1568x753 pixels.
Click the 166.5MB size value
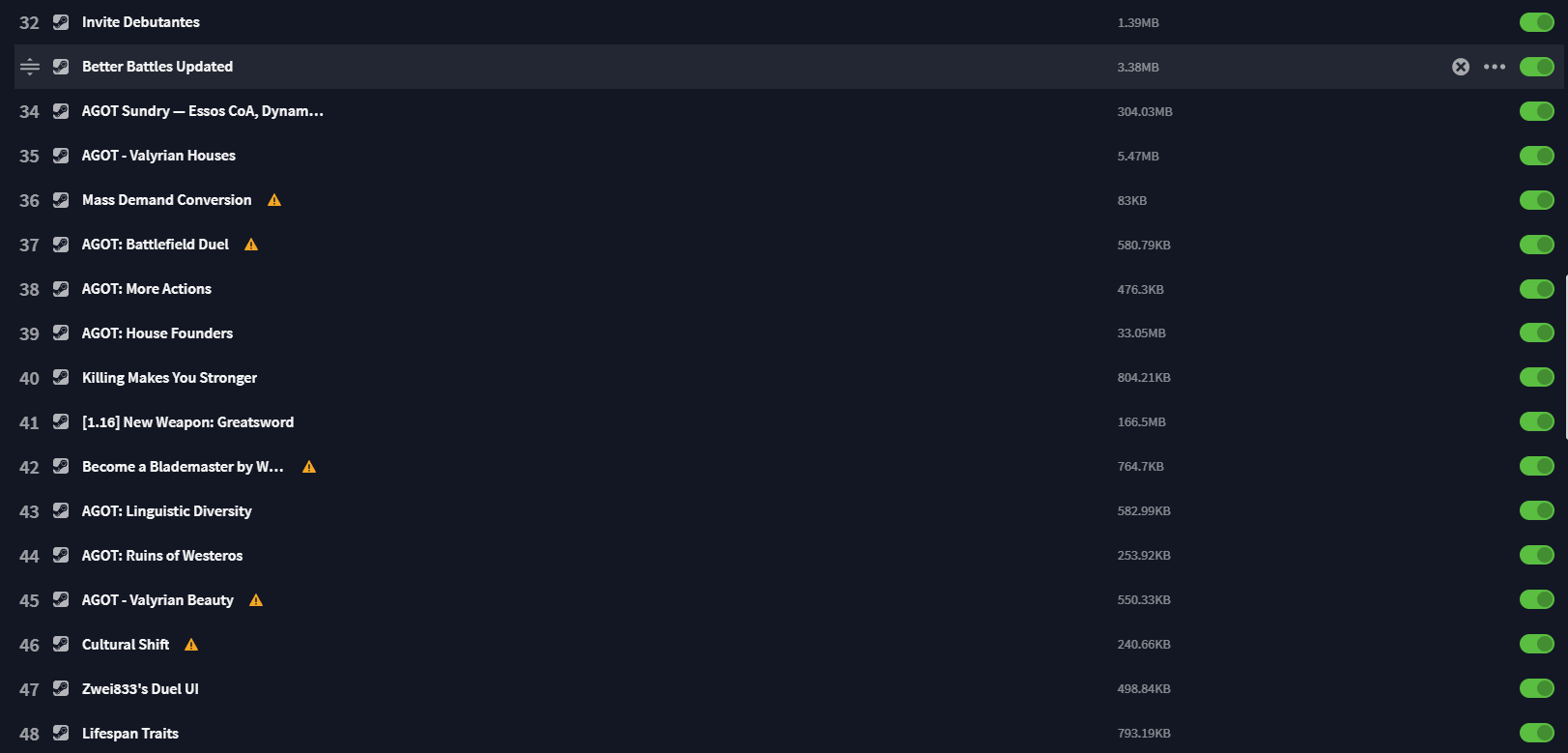(x=1142, y=422)
